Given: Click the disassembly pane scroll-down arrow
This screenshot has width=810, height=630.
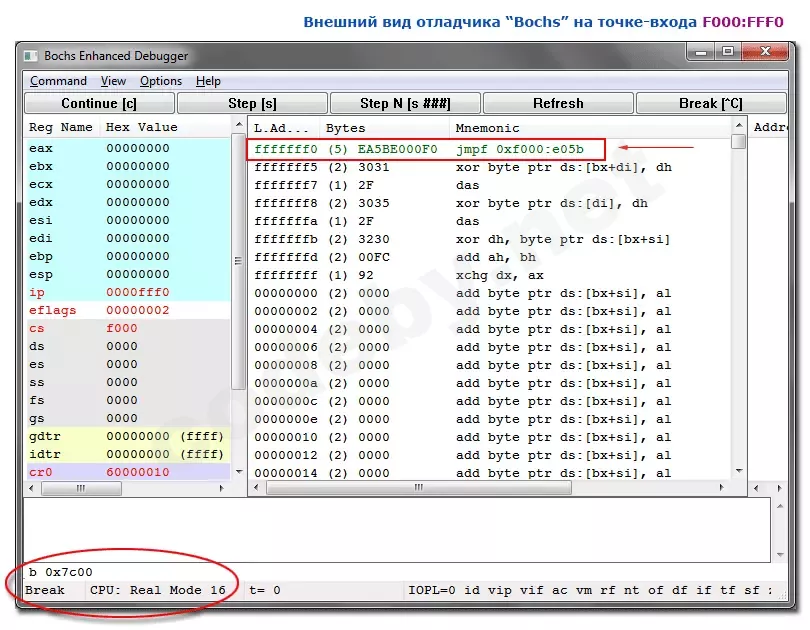Looking at the screenshot, I should point(739,471).
